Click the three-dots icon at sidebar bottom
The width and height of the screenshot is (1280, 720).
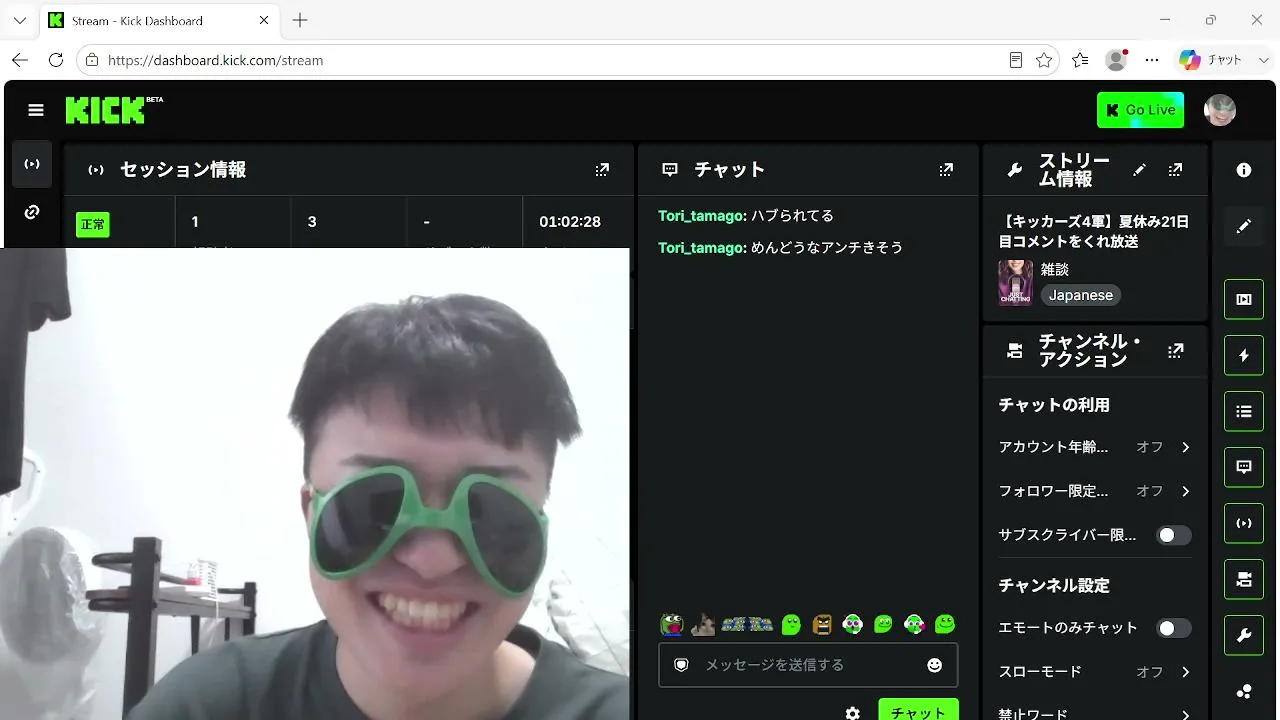[x=1244, y=691]
